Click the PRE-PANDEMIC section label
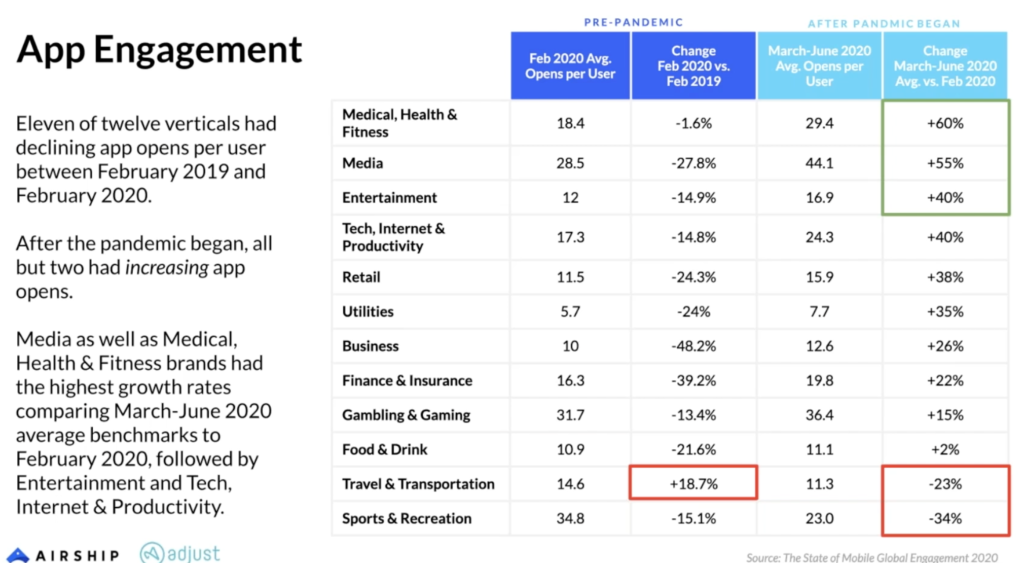Screen dimensions: 1024x563 tap(631, 22)
